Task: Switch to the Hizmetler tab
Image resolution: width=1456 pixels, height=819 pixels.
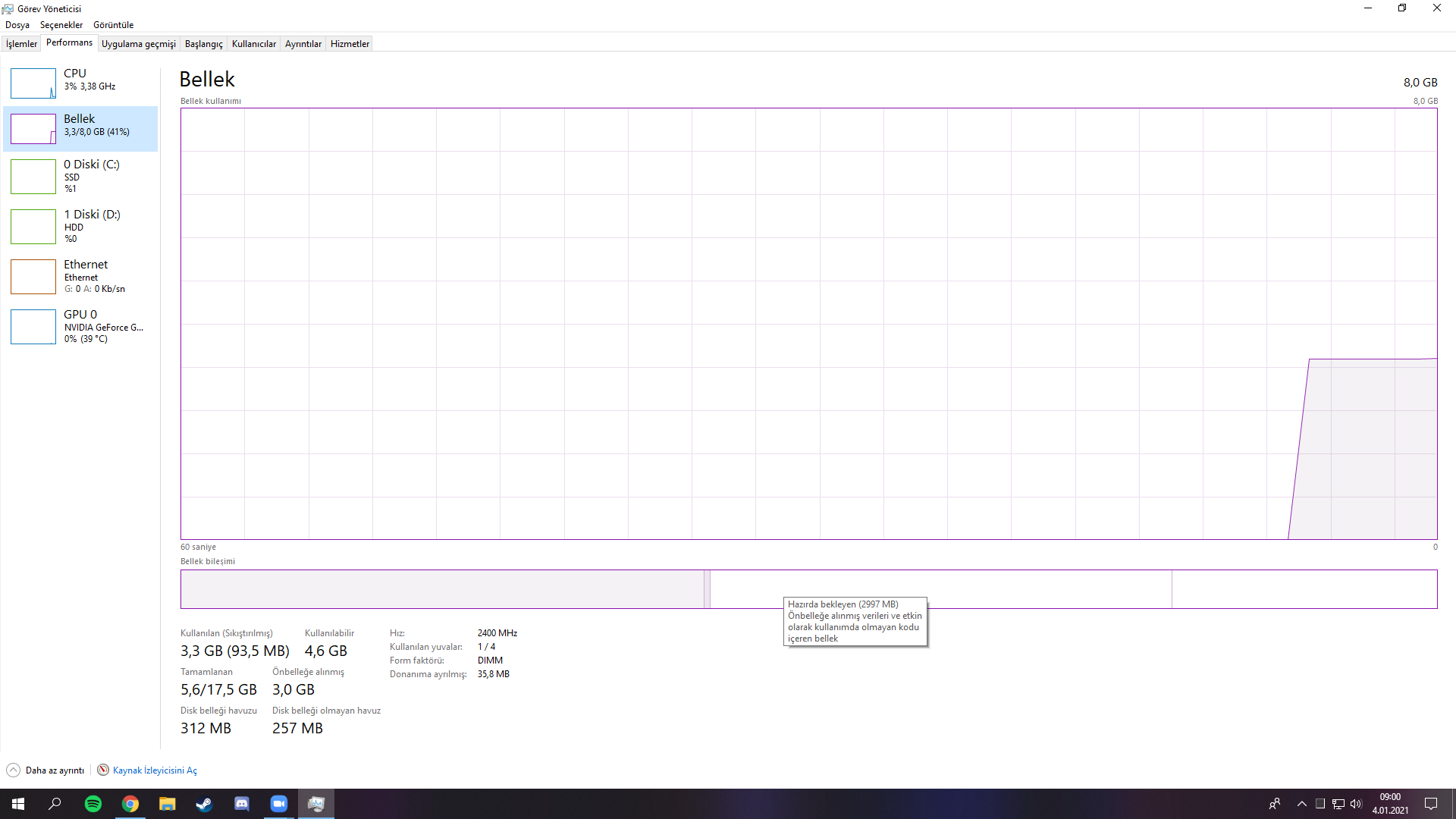Action: pos(350,44)
